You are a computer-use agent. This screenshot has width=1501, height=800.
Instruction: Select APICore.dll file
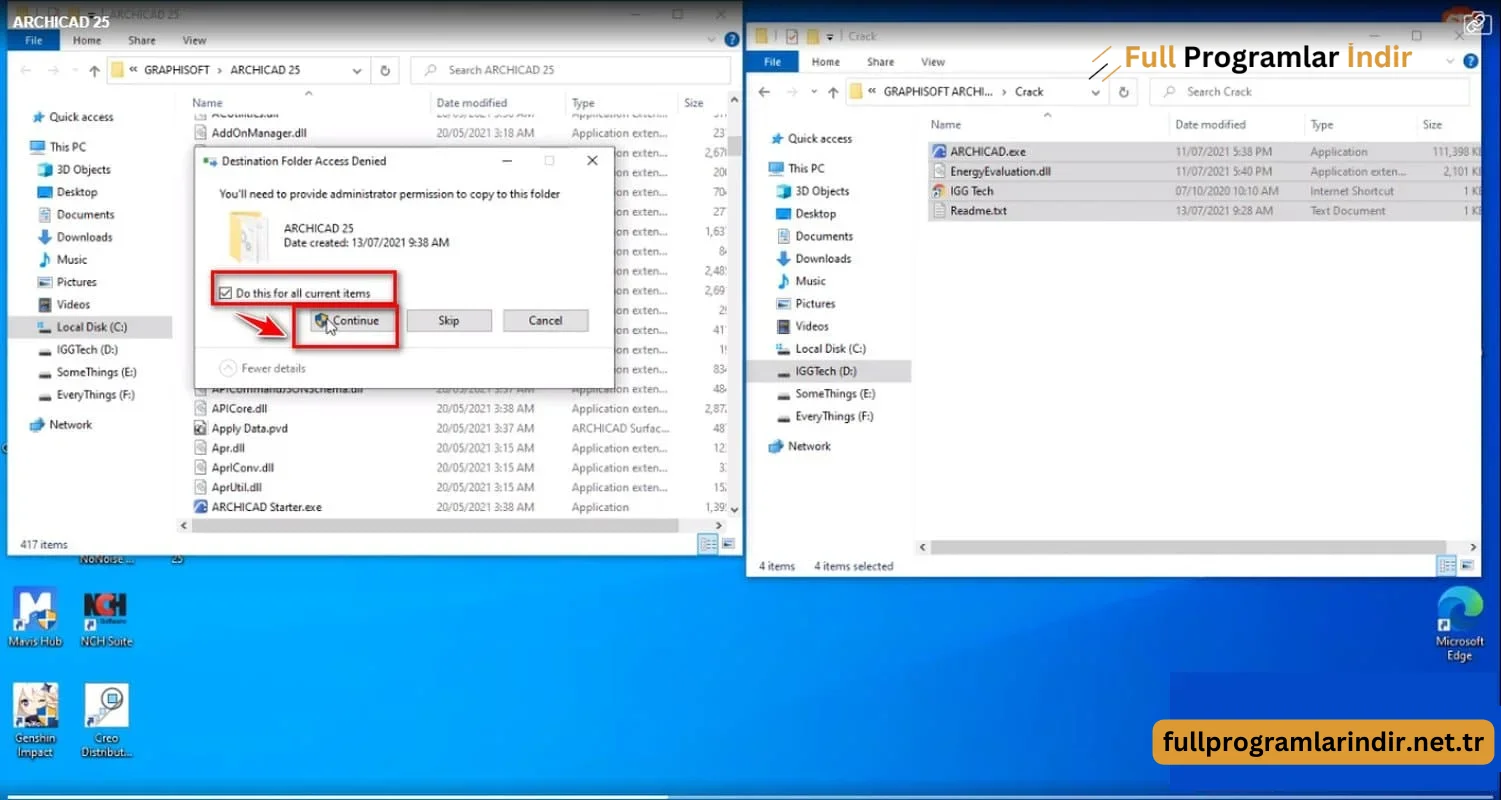(238, 409)
